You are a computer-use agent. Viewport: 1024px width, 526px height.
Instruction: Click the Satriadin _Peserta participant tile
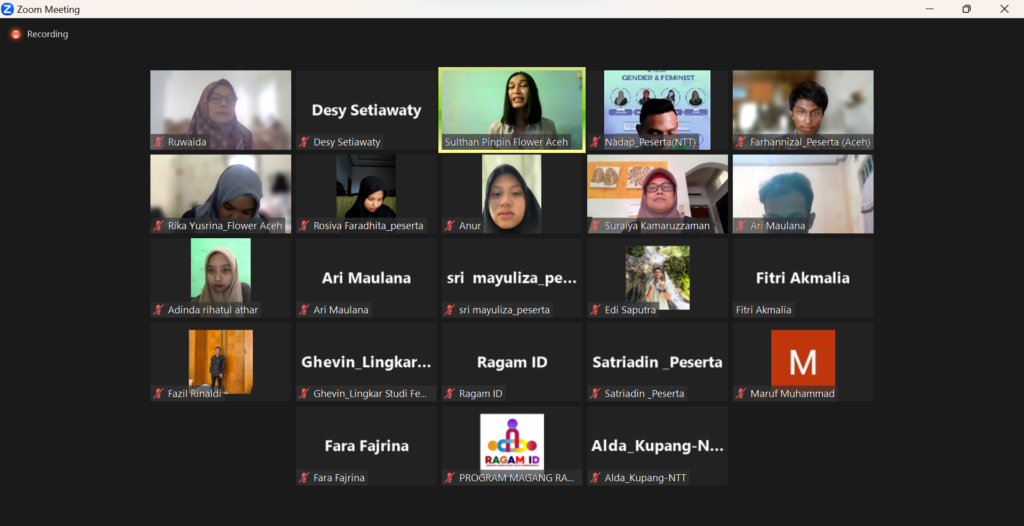(657, 362)
